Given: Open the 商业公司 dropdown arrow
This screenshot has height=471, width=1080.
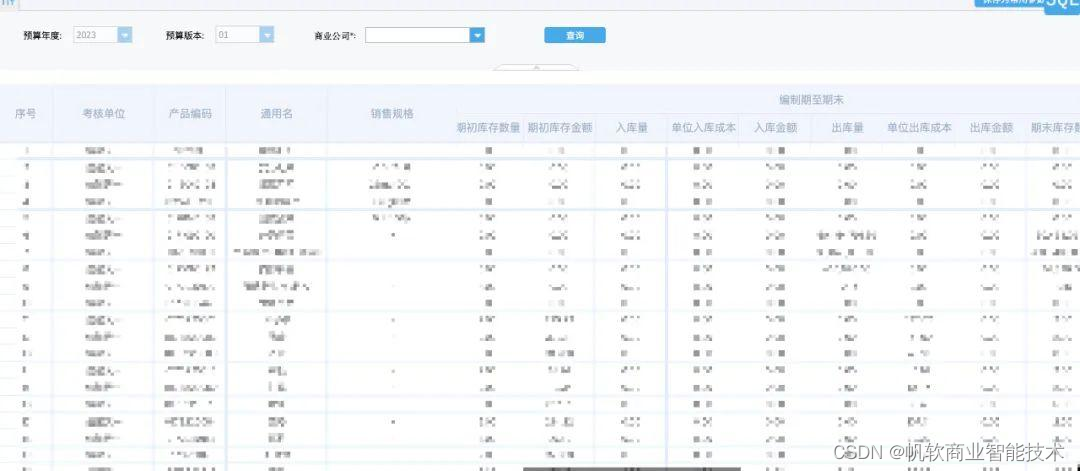Looking at the screenshot, I should (x=477, y=35).
